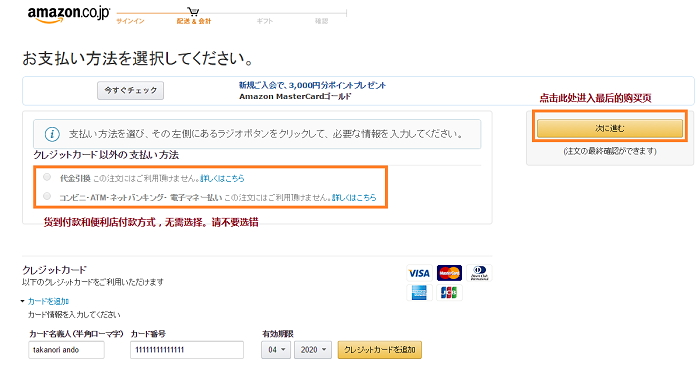The height and width of the screenshot is (374, 700).
Task: Click the ギフト progress step
Action: coord(264,21)
